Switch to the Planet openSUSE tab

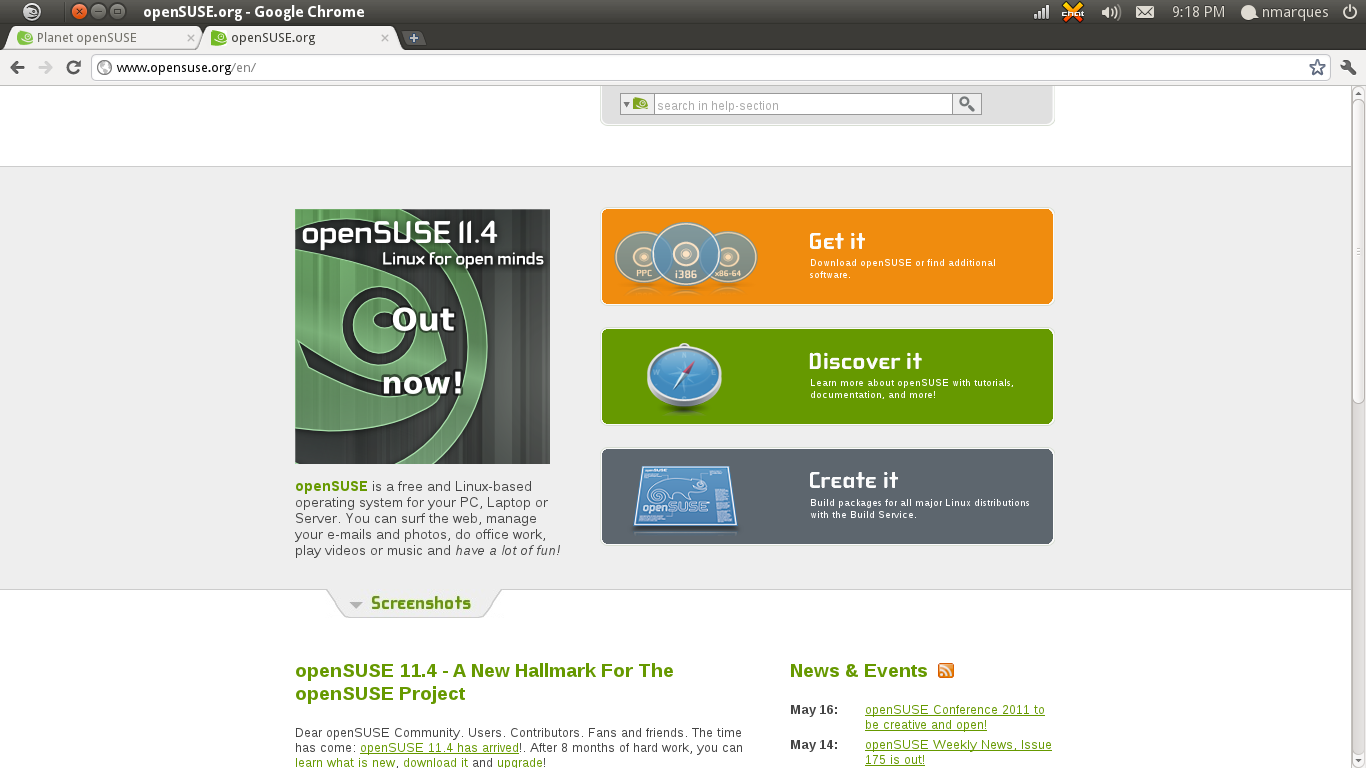tap(104, 38)
